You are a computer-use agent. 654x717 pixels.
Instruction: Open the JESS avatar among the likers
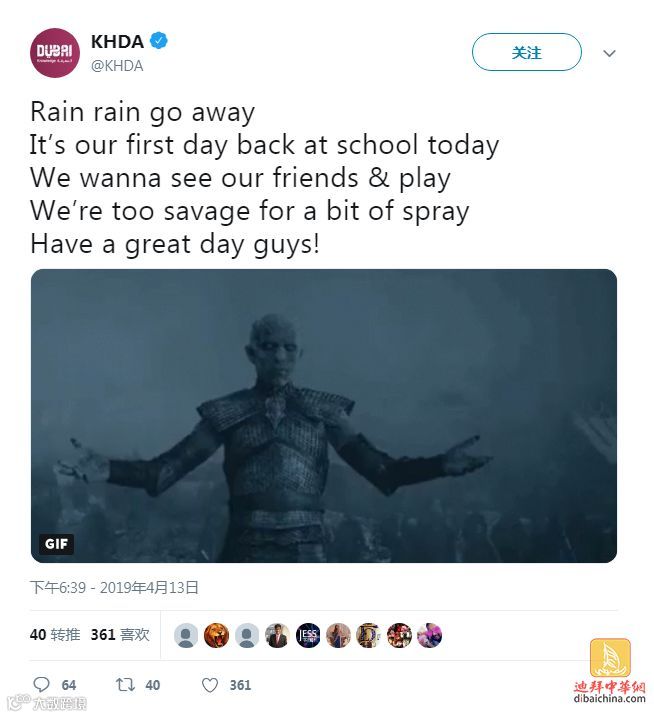[x=308, y=635]
